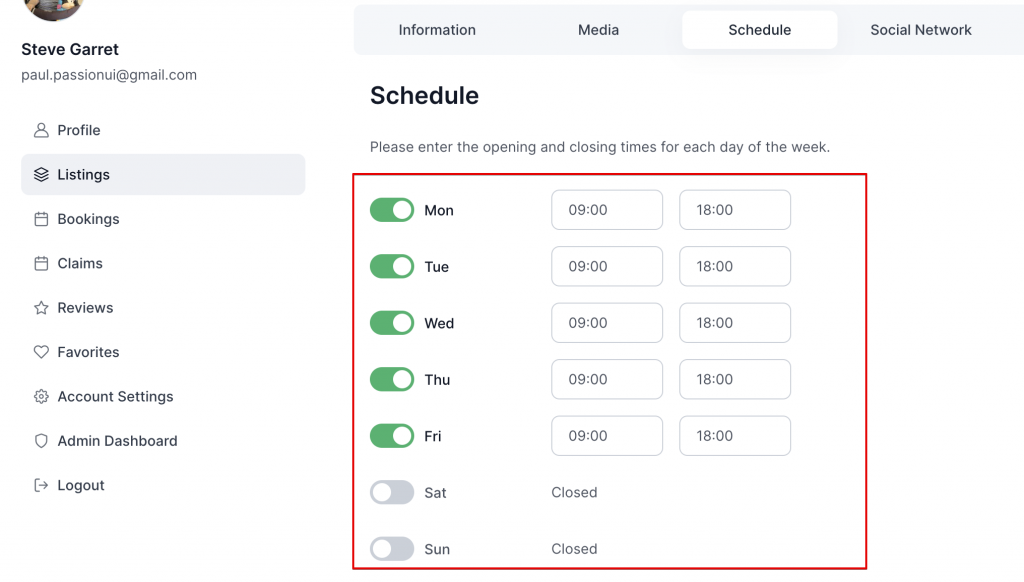Screen dimensions: 1024x582
Task: Click Monday opening time 09:00 field
Action: click(607, 210)
